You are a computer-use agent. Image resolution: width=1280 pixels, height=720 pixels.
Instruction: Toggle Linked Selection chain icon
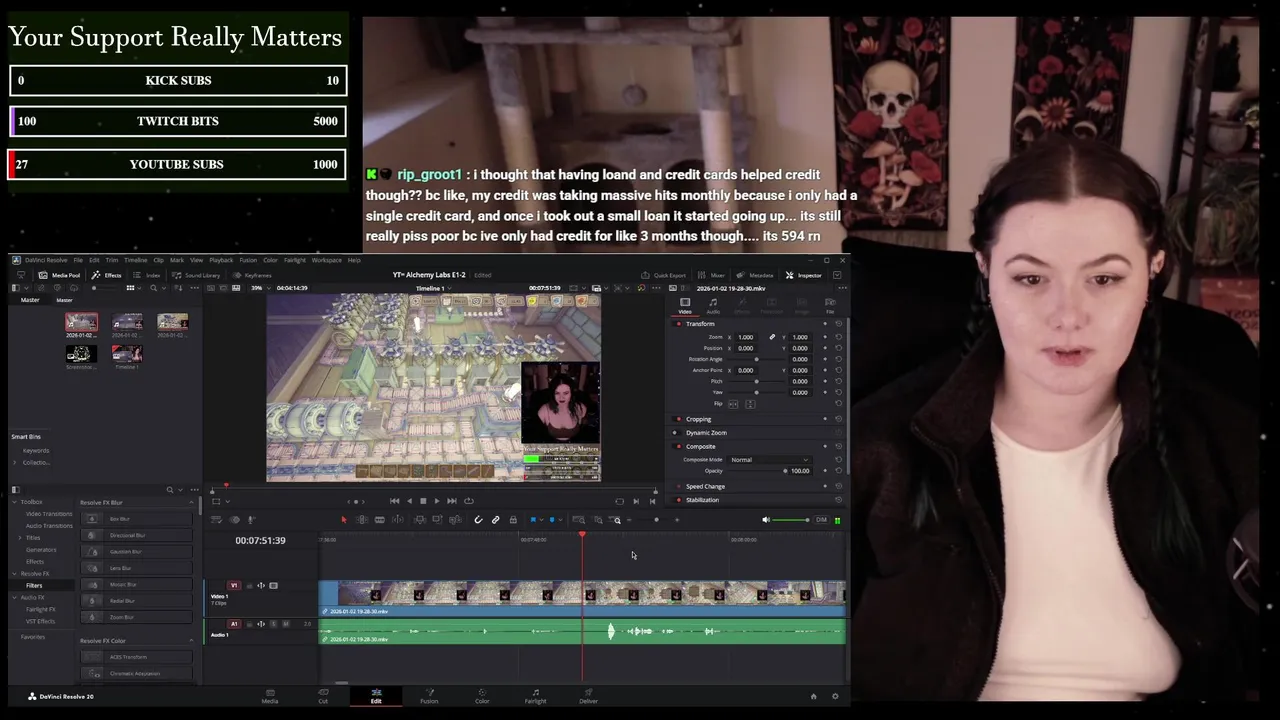point(496,520)
